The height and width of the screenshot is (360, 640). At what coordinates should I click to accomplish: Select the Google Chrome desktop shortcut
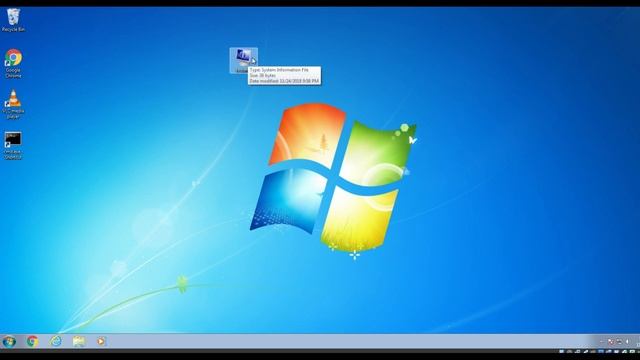click(13, 63)
